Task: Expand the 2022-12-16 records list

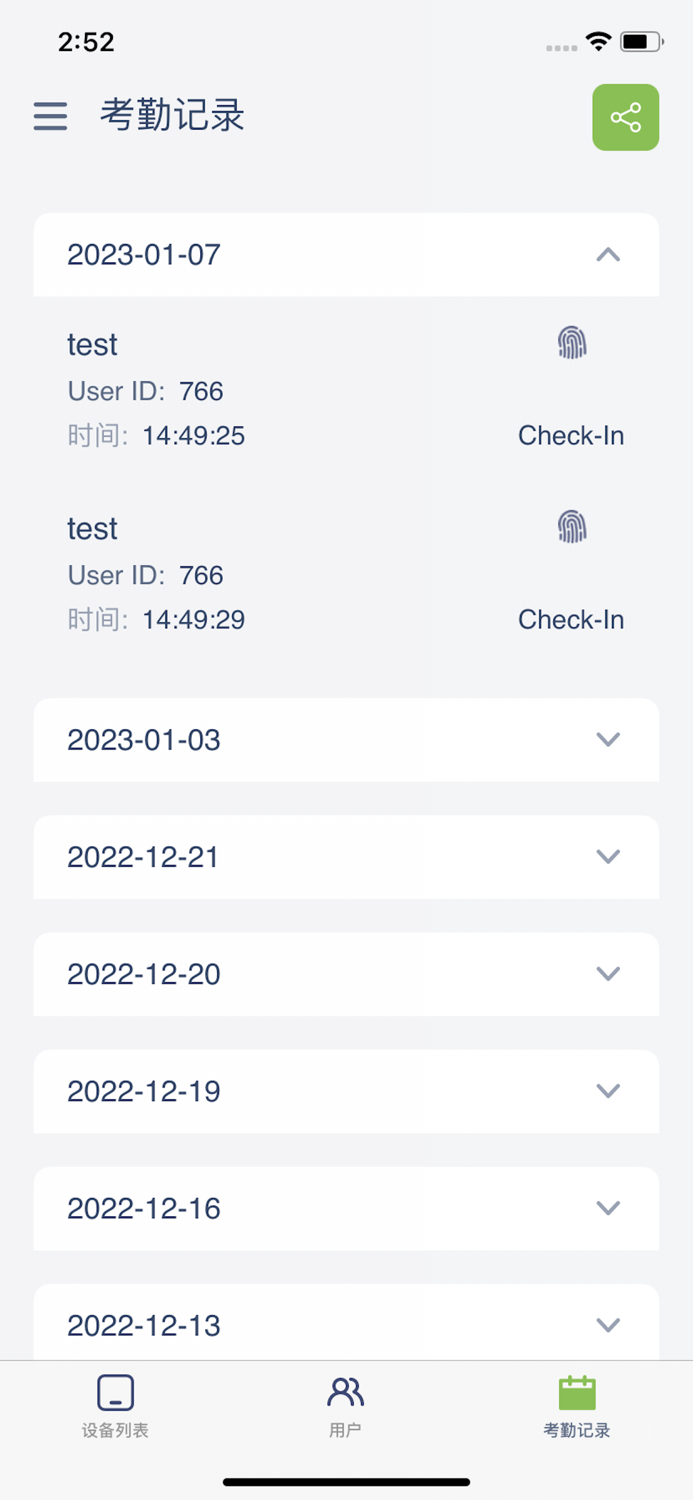Action: [x=608, y=1208]
